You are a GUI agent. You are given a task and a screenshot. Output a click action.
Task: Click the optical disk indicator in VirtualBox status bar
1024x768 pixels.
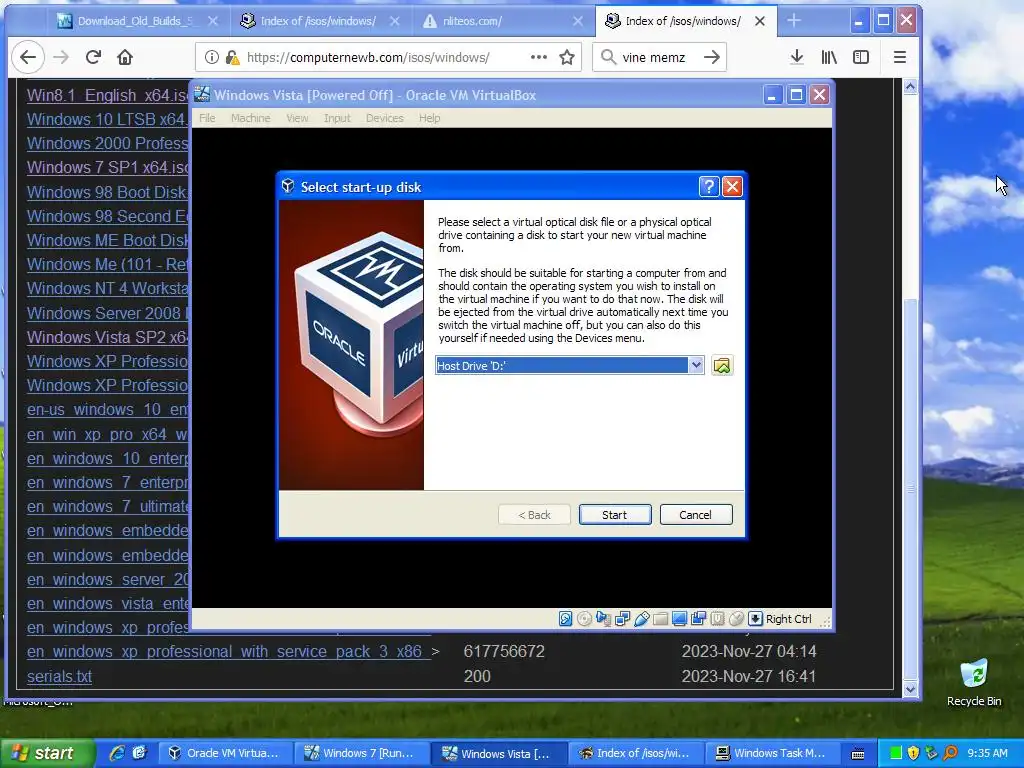click(584, 618)
